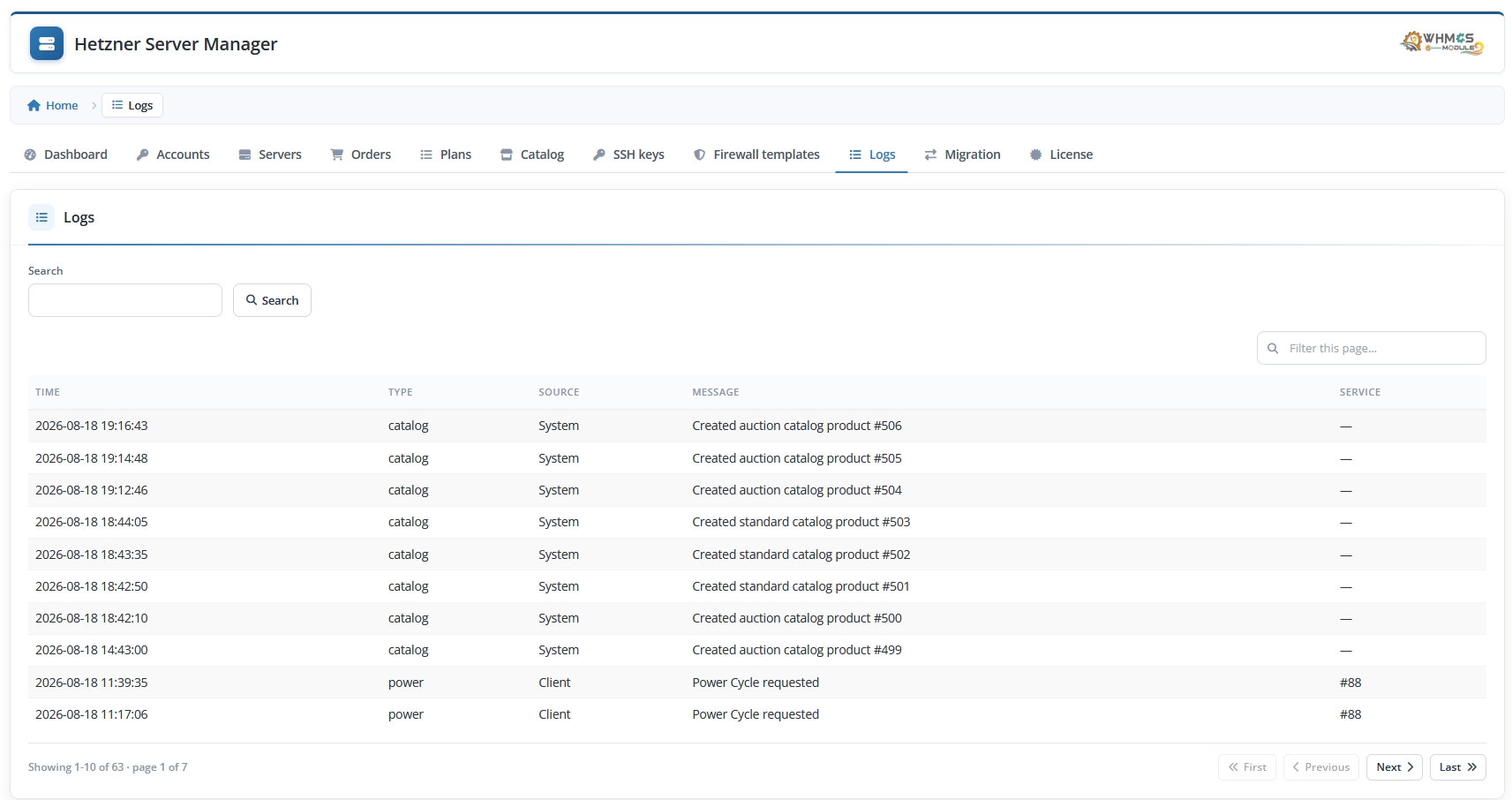Open the License tab

point(1061,155)
